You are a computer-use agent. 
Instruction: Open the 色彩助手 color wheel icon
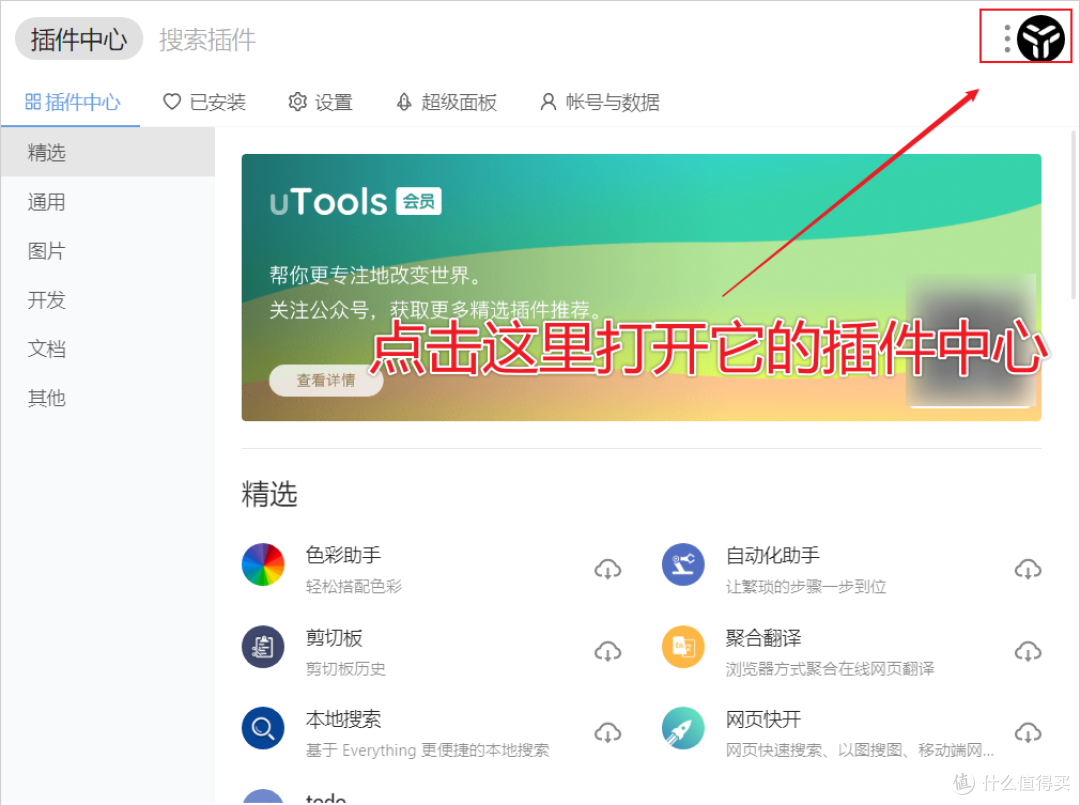pos(263,565)
